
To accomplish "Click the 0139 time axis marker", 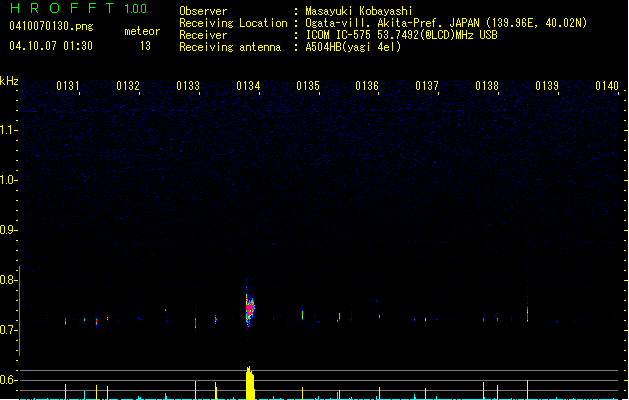I will [547, 86].
